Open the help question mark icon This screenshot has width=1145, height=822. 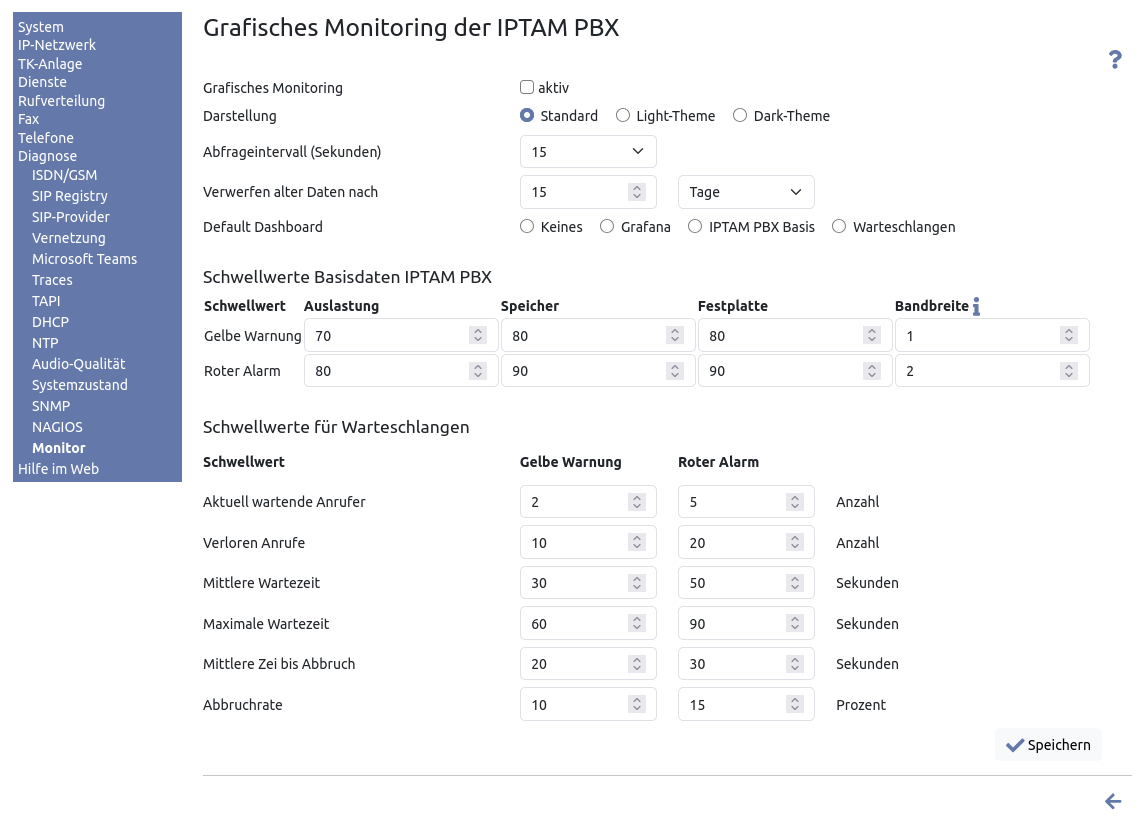[x=1115, y=60]
